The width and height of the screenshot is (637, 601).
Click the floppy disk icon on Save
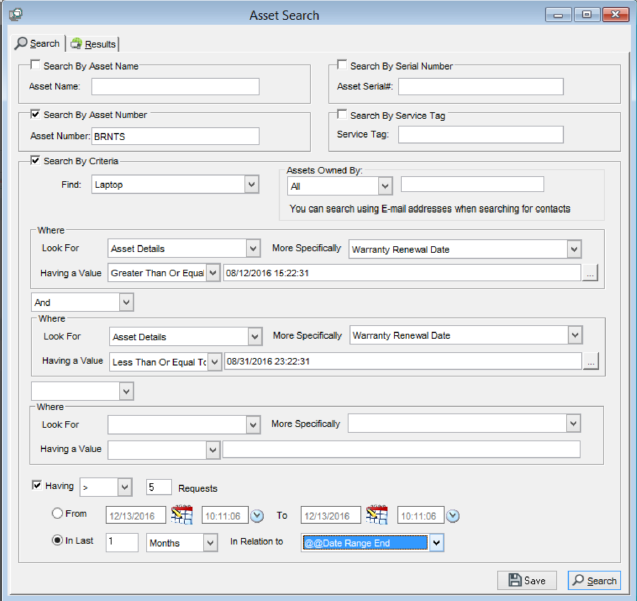[515, 580]
